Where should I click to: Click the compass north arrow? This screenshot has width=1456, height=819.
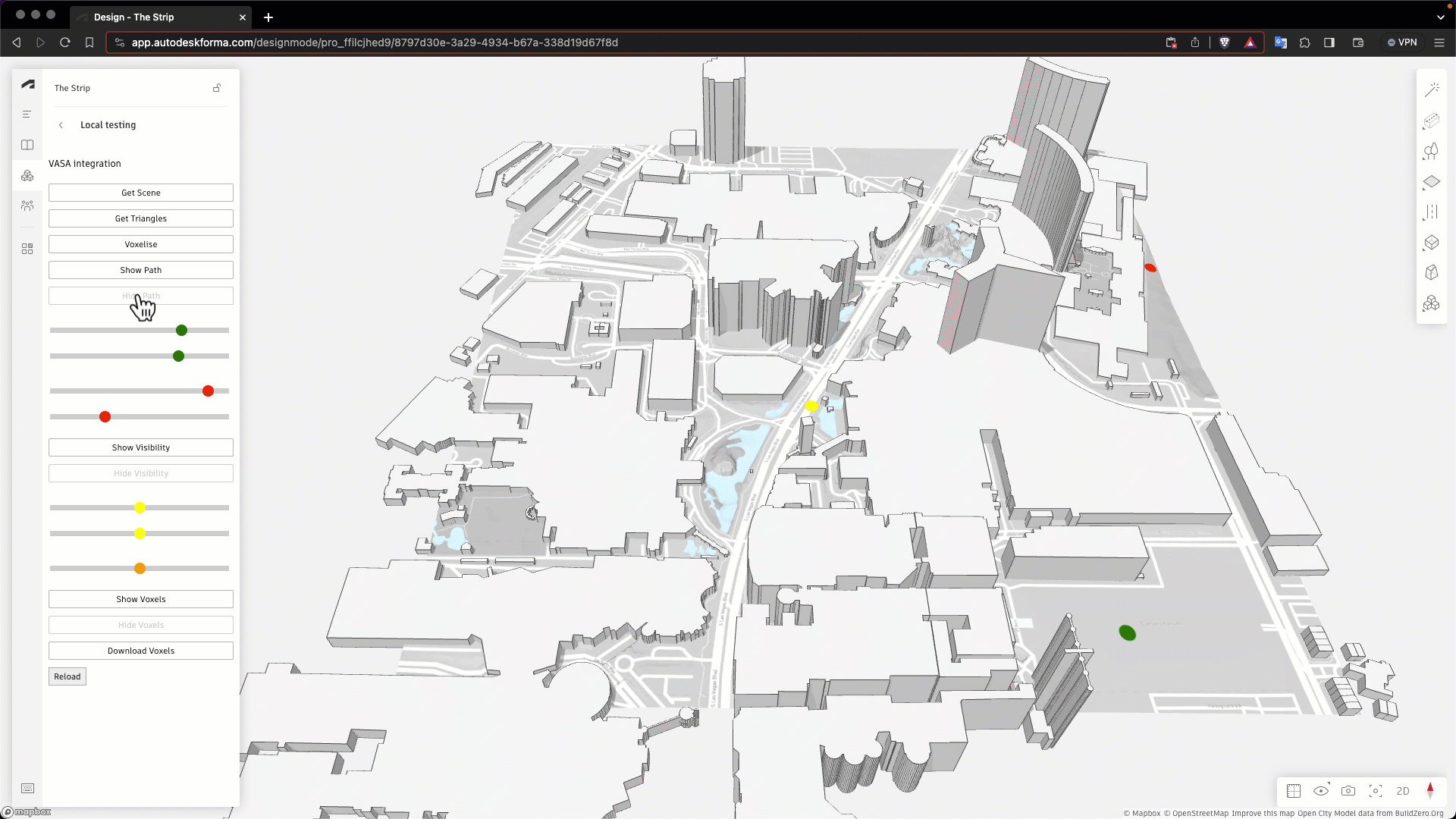[1429, 790]
